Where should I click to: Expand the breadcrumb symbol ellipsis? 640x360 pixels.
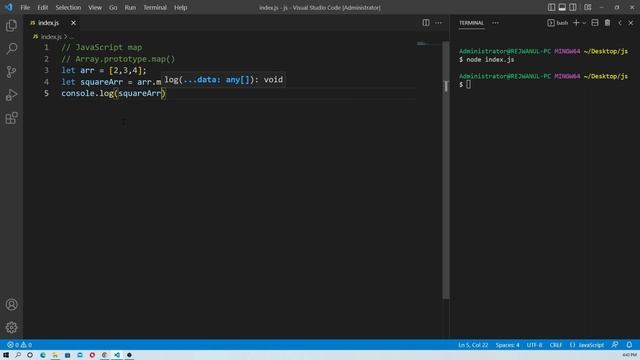[72, 37]
